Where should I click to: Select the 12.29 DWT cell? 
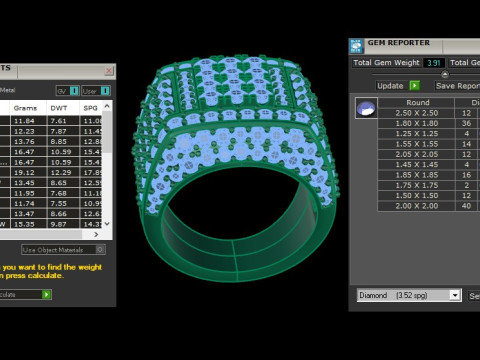pos(63,172)
